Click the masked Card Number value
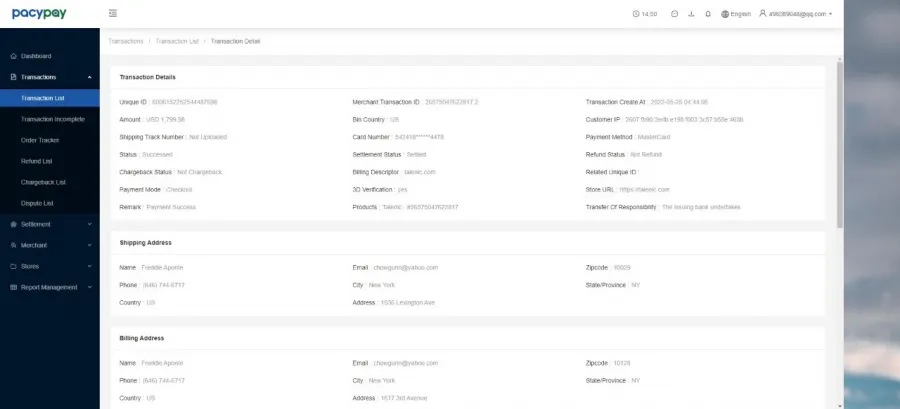Image resolution: width=900 pixels, height=409 pixels. [419, 137]
